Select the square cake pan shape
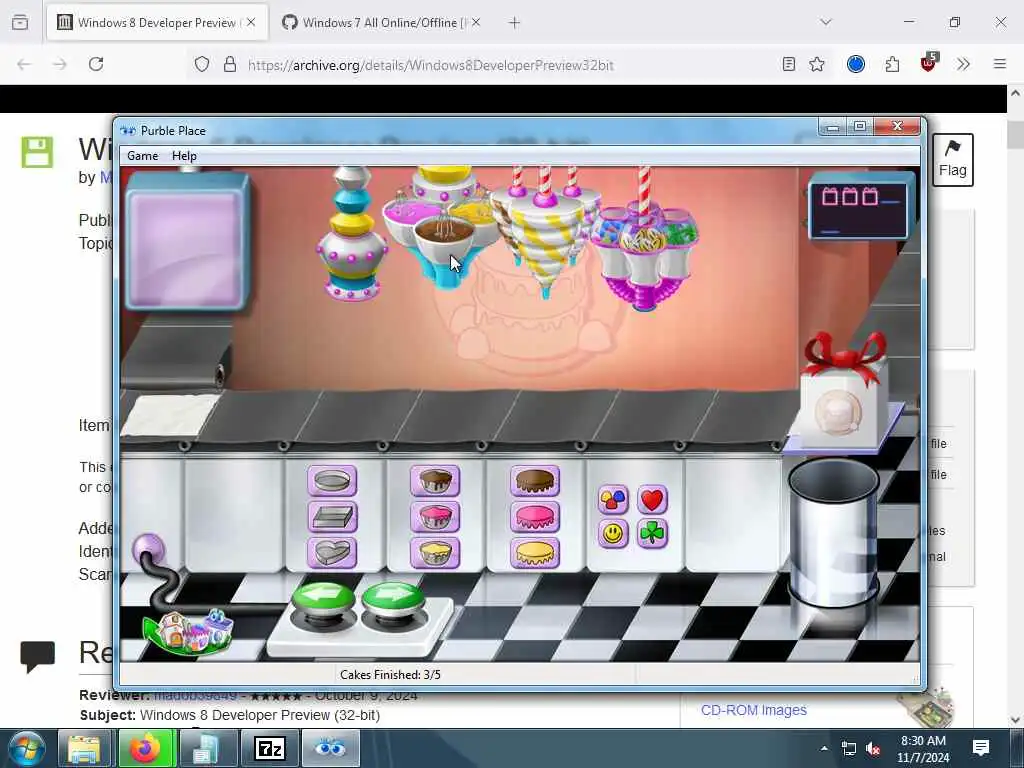The image size is (1024, 768). (332, 517)
